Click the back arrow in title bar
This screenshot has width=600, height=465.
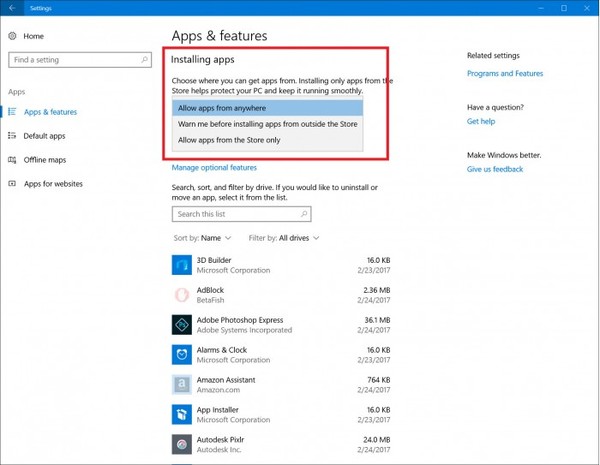pos(12,8)
